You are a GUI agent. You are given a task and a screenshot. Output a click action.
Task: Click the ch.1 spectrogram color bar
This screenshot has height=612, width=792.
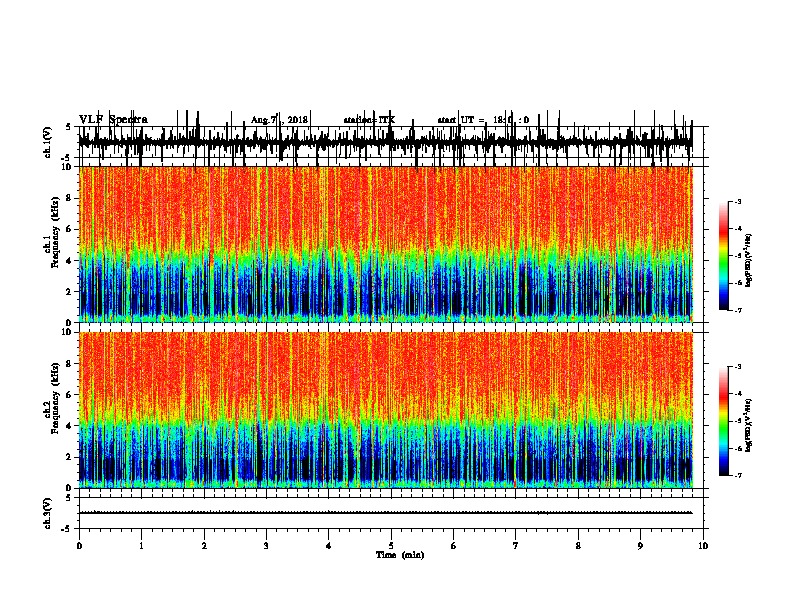click(x=723, y=256)
